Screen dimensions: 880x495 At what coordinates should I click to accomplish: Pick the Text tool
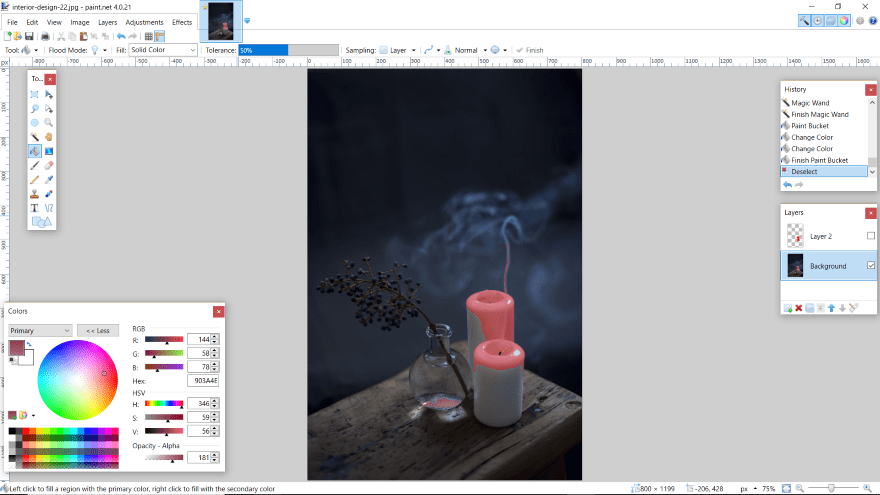[34, 208]
